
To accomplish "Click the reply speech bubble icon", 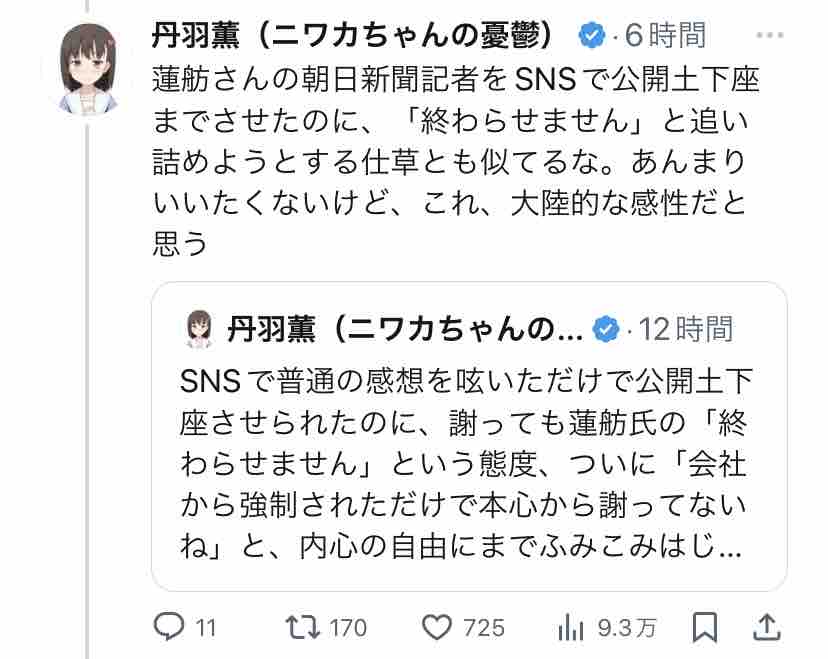I will click(x=167, y=627).
